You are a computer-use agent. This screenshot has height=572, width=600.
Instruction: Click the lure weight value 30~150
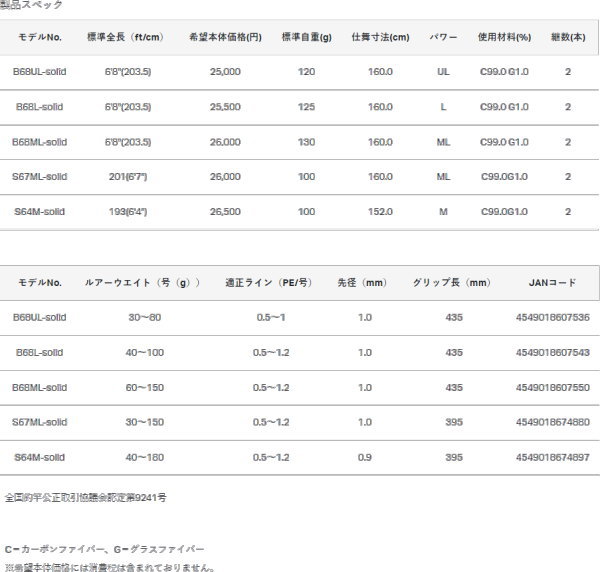(x=145, y=422)
